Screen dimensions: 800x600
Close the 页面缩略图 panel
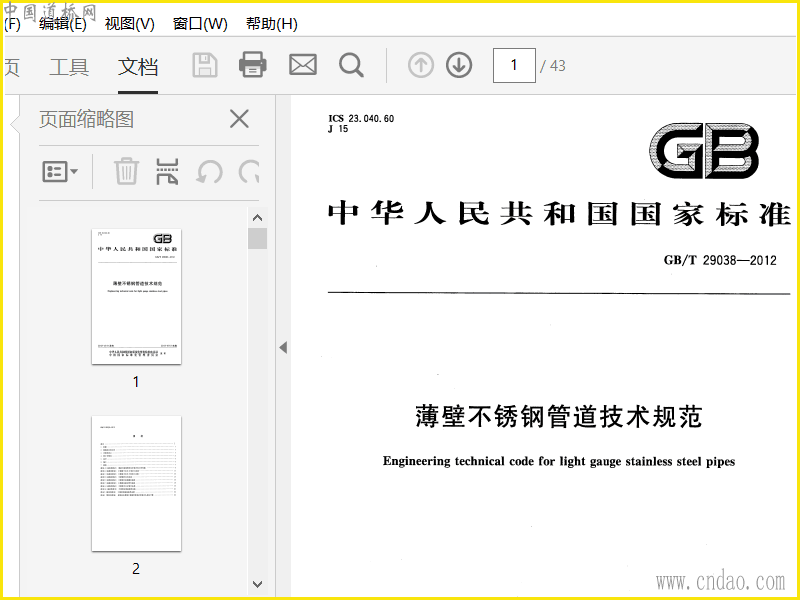[x=239, y=119]
